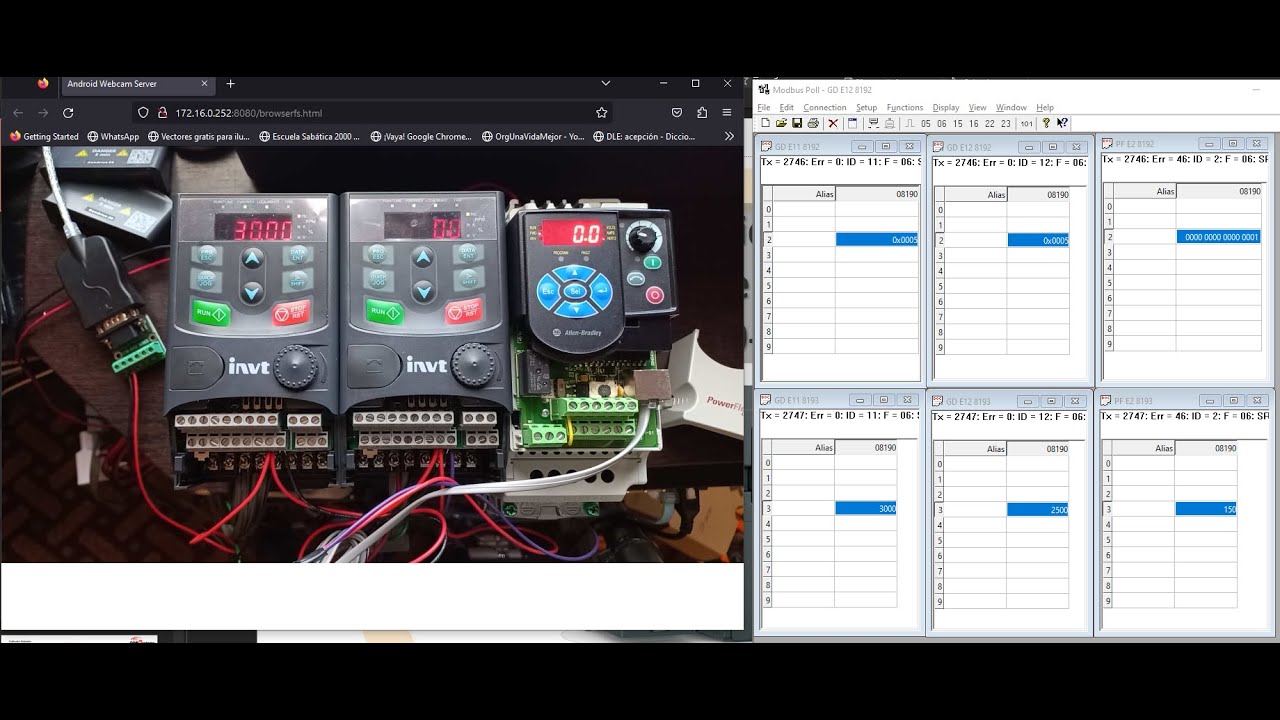
Task: Reload the Firefox page
Action: [x=68, y=113]
